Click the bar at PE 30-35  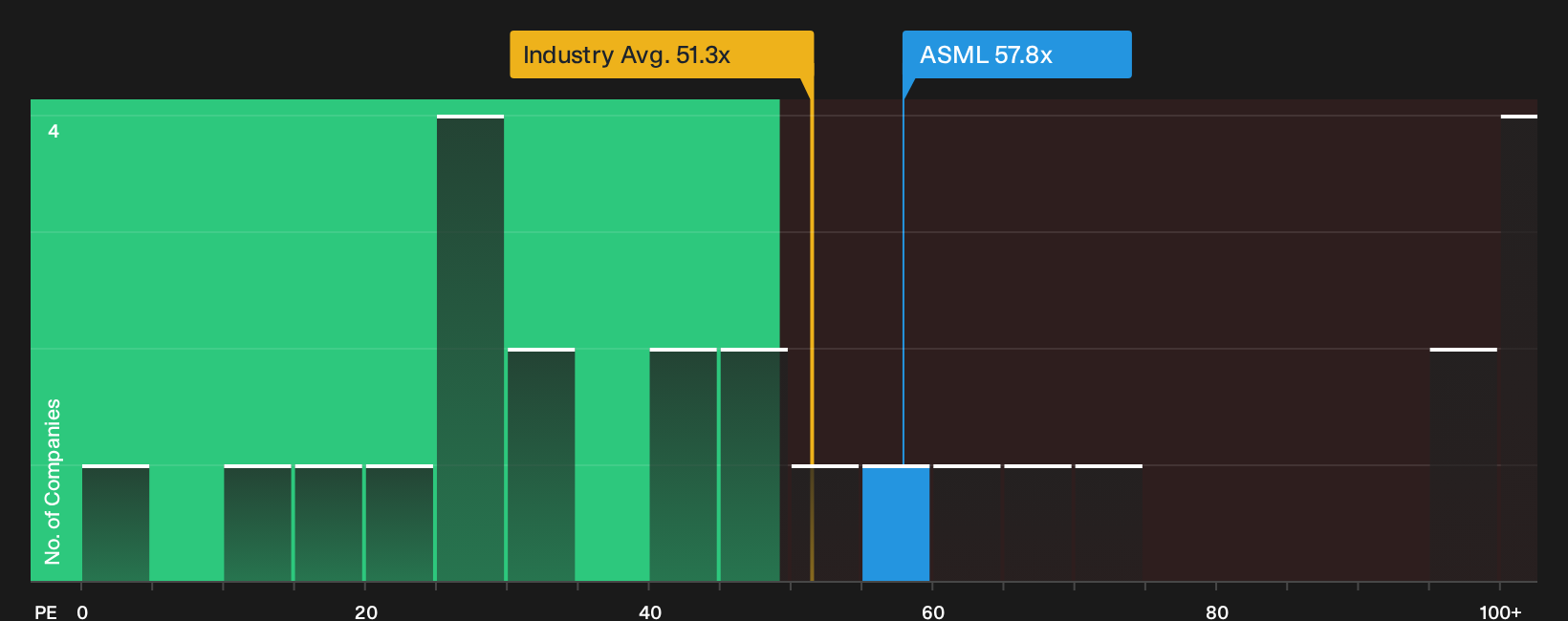point(541,465)
